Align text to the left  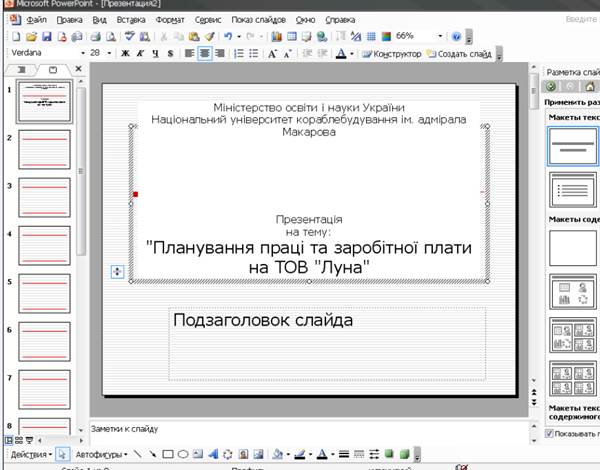pos(189,54)
